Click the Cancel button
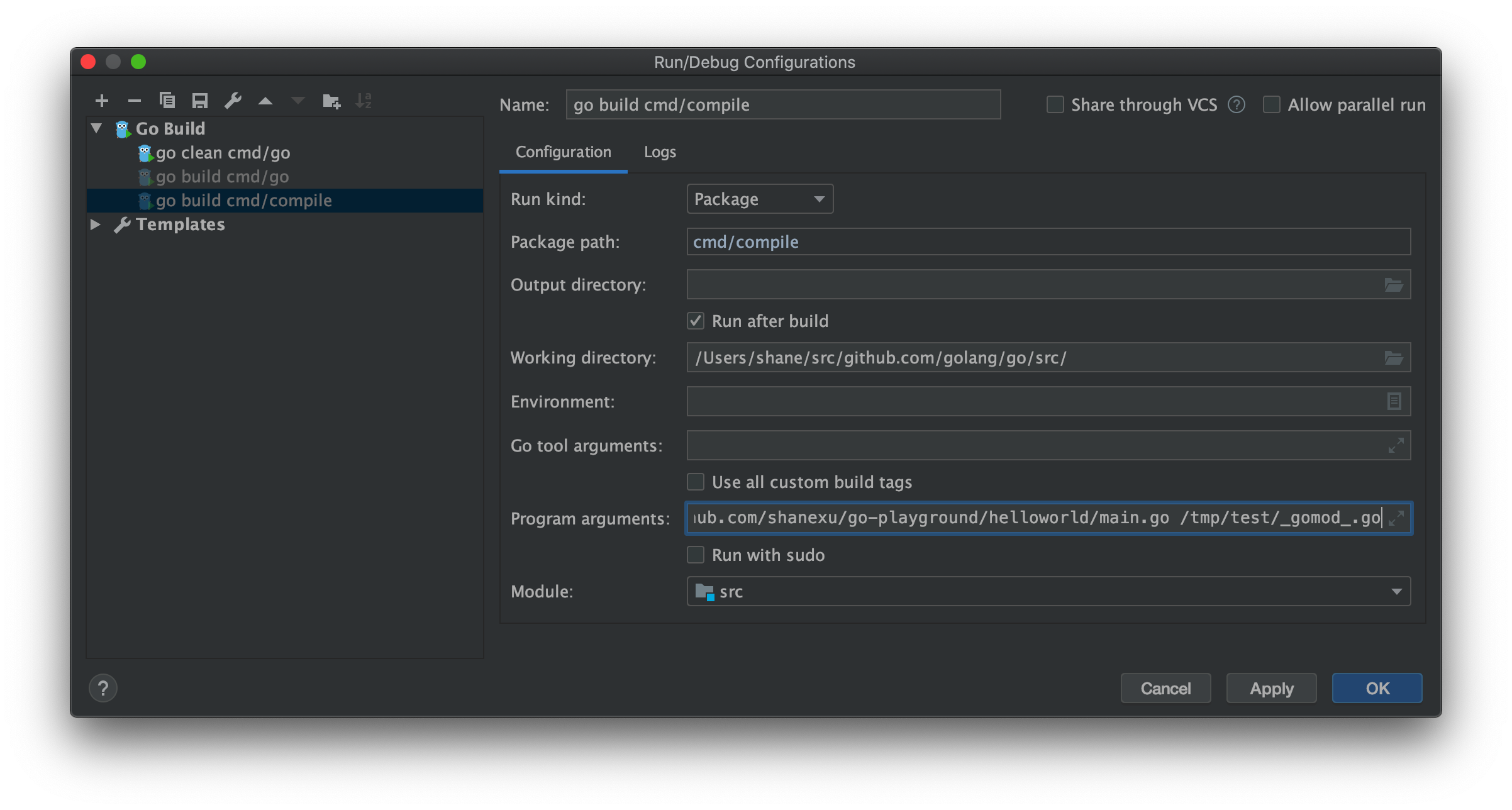Screen dimensions: 1512x810 pos(1166,687)
